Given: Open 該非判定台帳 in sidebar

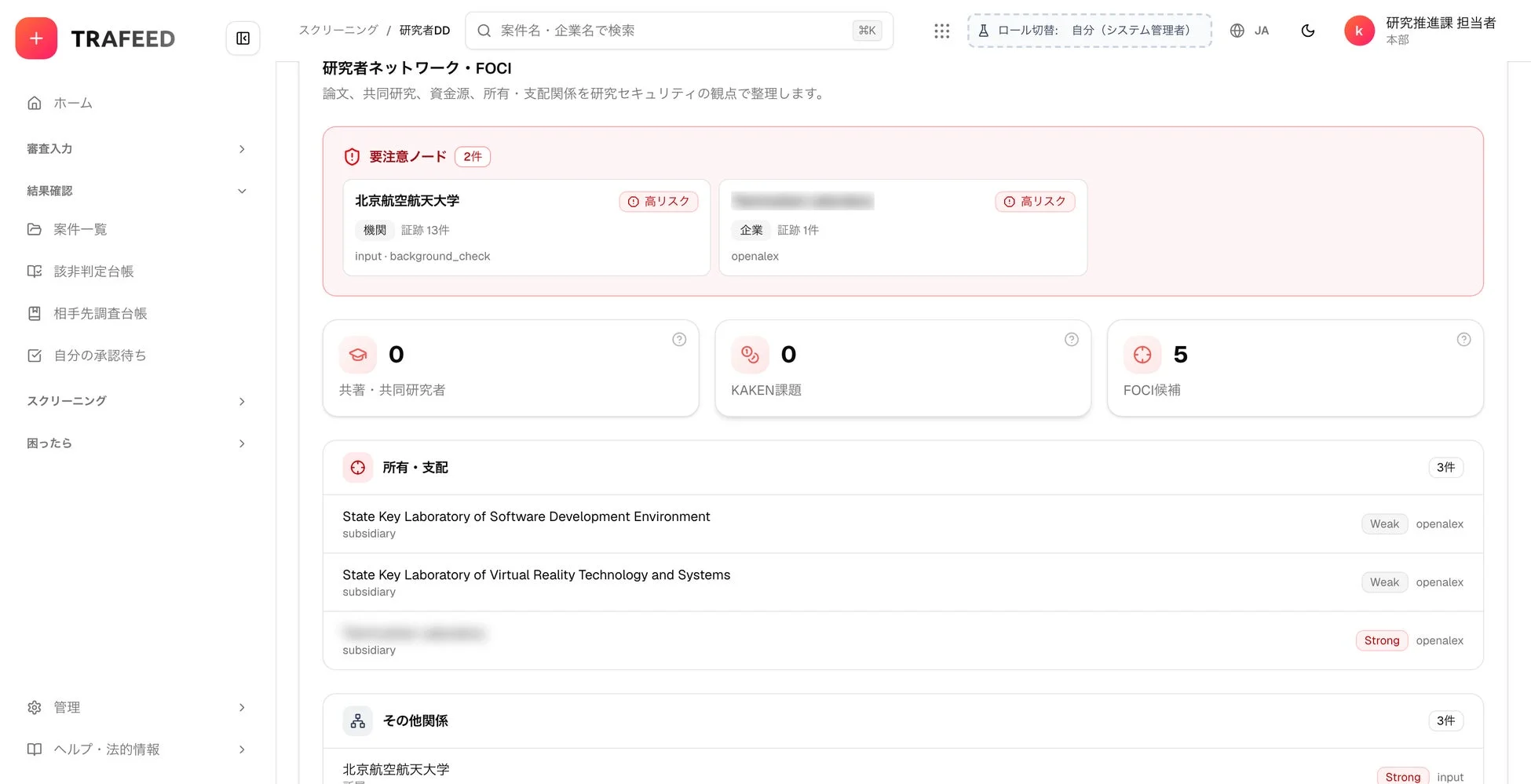Looking at the screenshot, I should [137, 272].
